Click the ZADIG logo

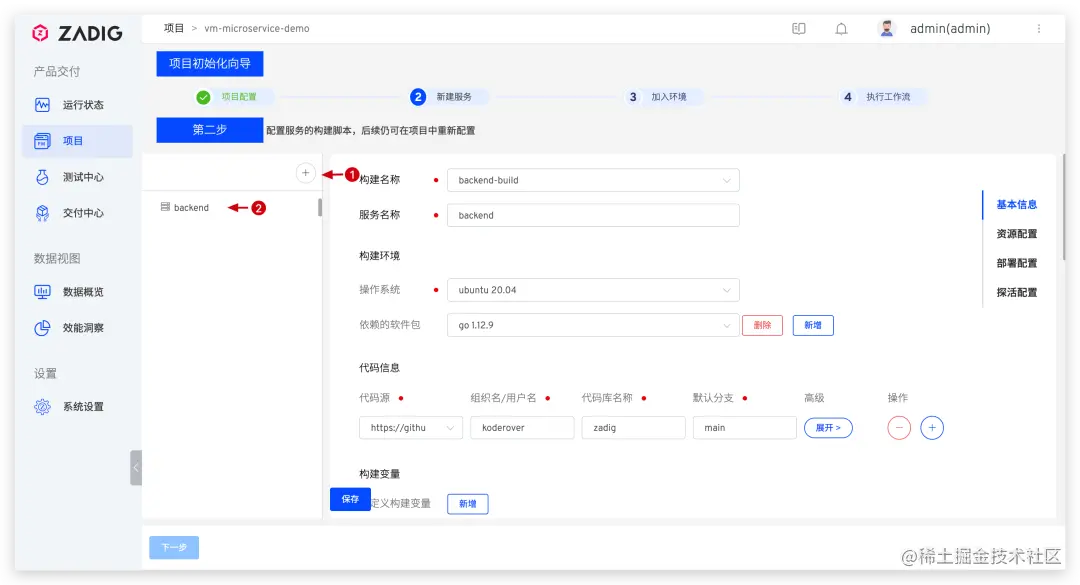click(x=77, y=32)
